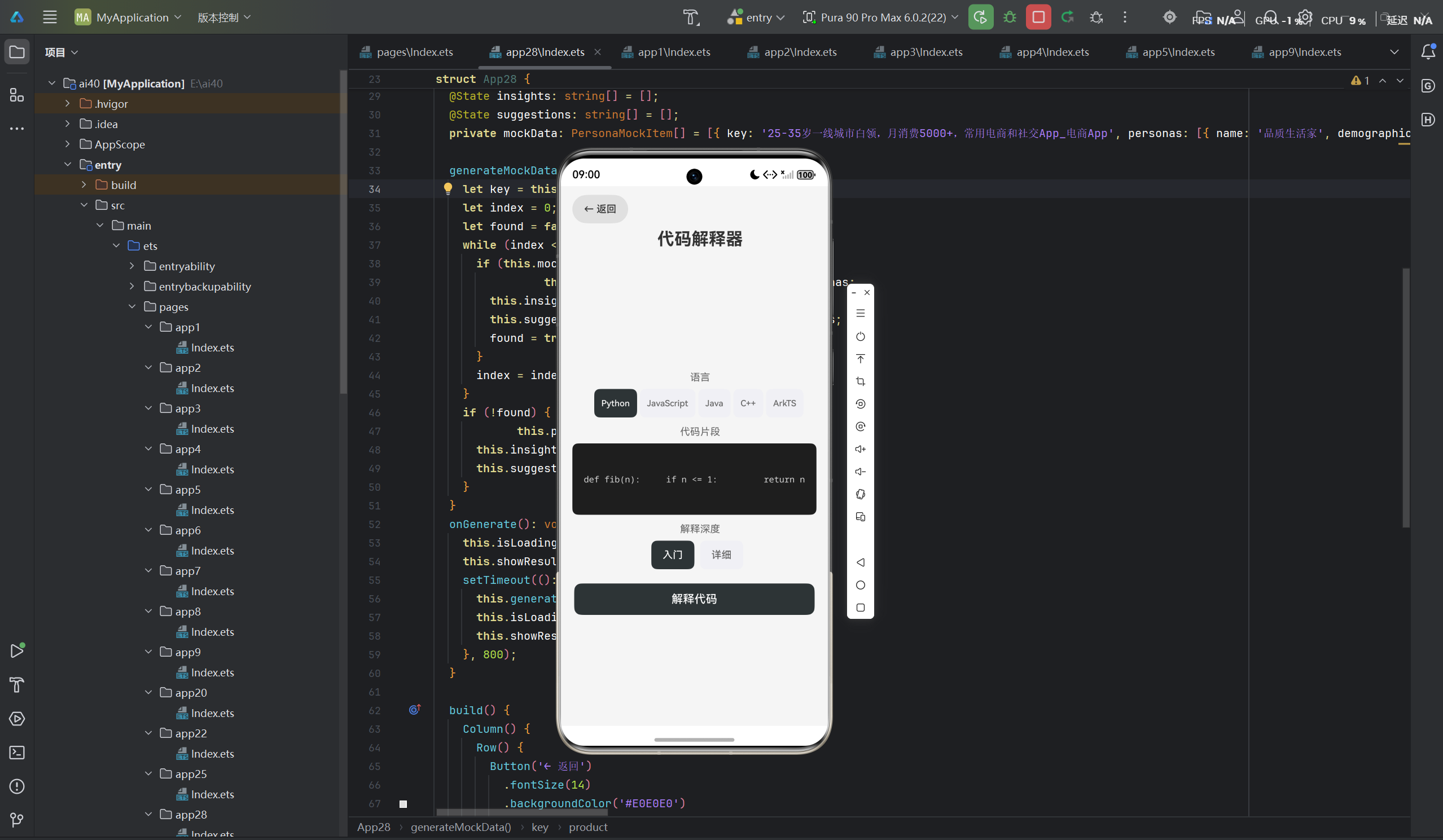The image size is (1443, 840).
Task: Open the 版本控制 dropdown
Action: point(224,17)
